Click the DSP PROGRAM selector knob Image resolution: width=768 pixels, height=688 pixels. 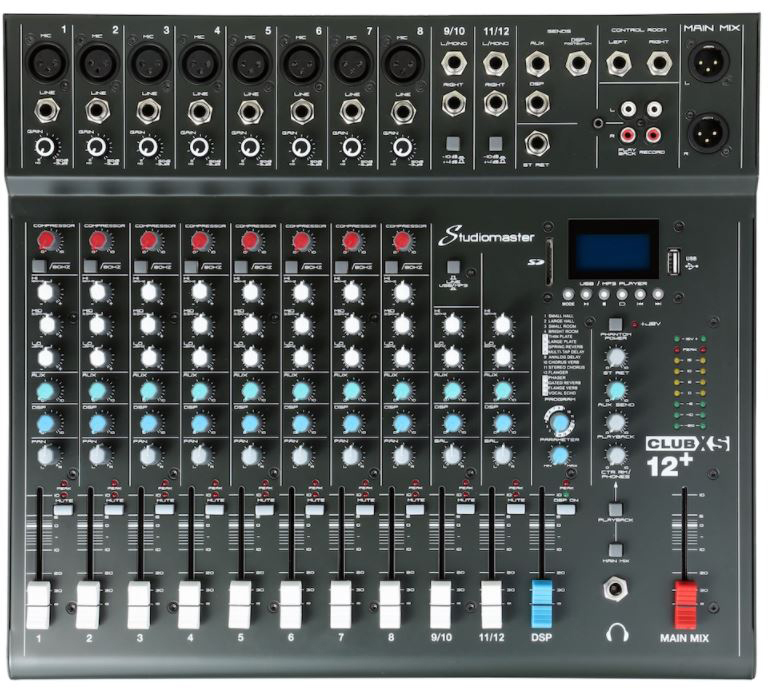559,422
